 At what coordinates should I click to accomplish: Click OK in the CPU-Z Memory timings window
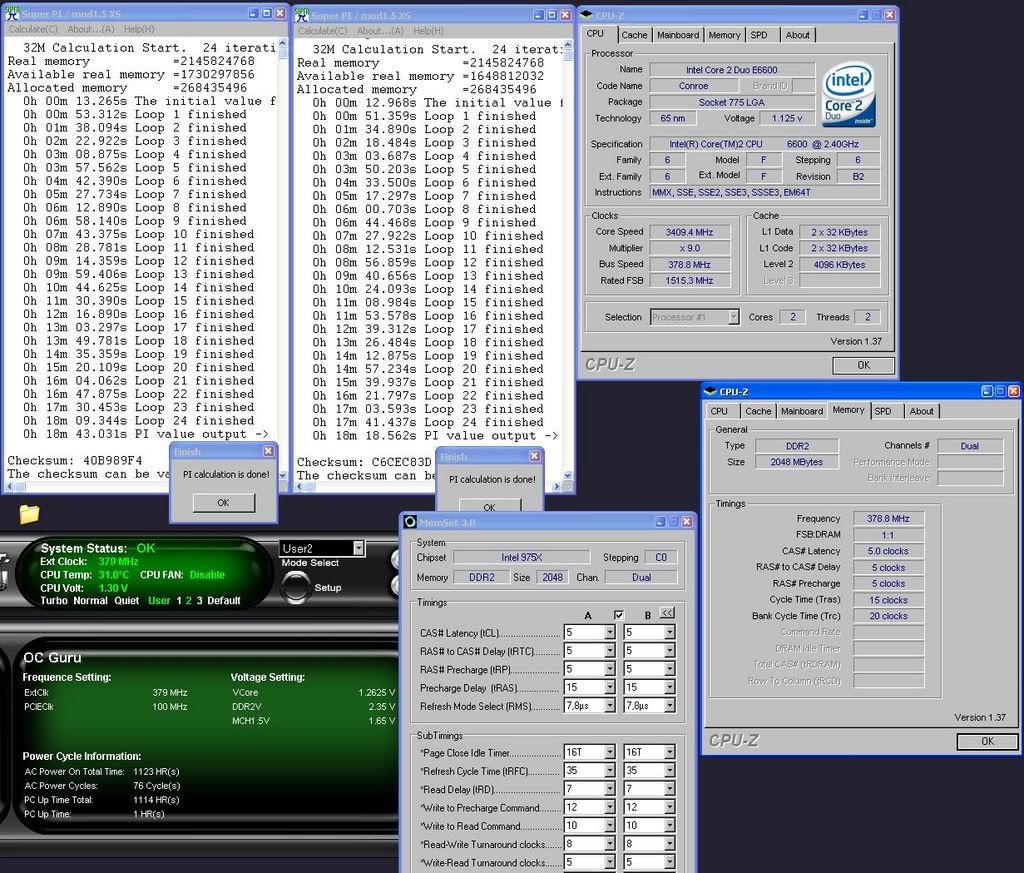(x=987, y=741)
